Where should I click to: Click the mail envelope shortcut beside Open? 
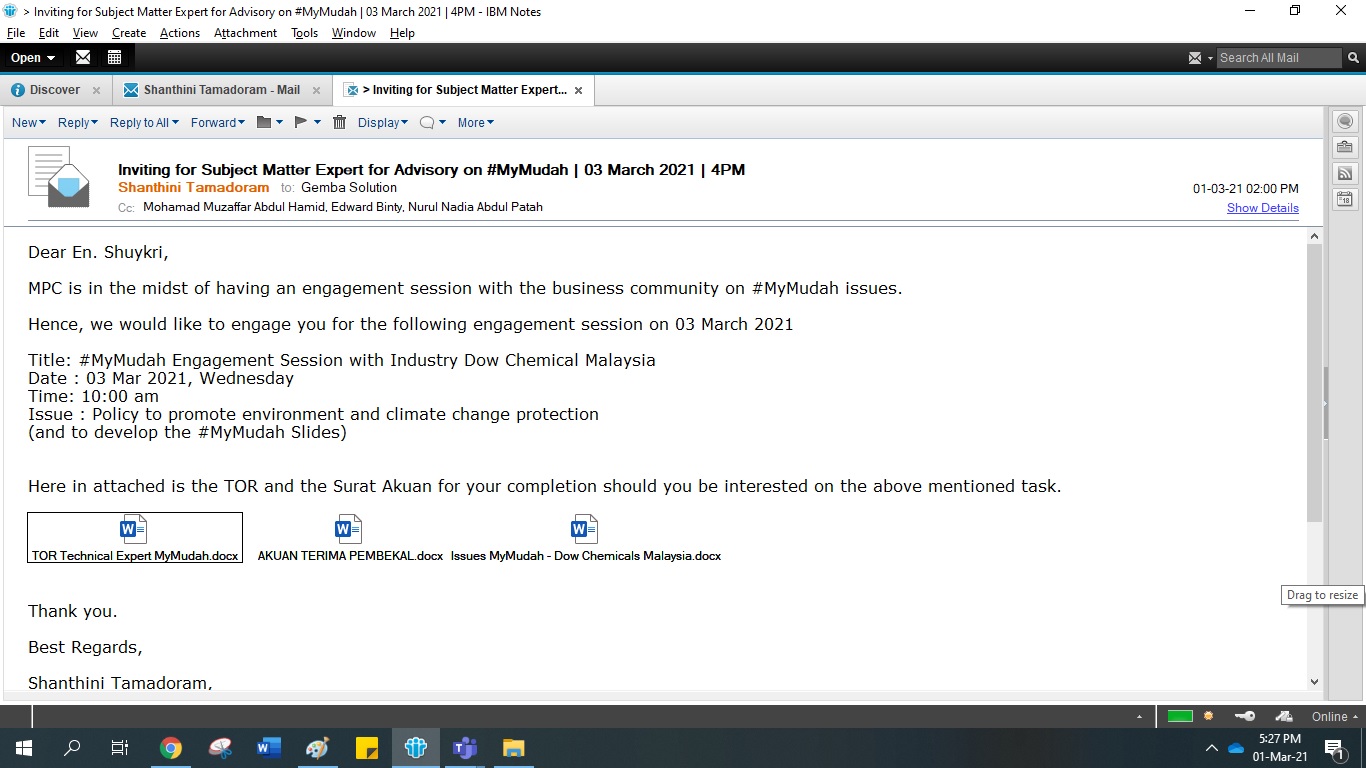point(83,57)
